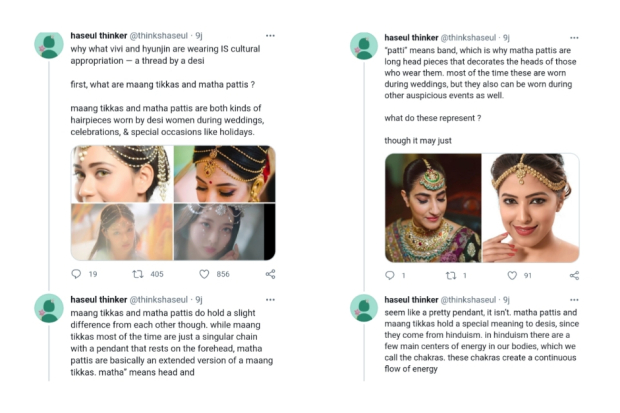This screenshot has height=413, width=620.
Task: Open haseul thinker avatar on bottom-right tweet
Action: [x=363, y=308]
